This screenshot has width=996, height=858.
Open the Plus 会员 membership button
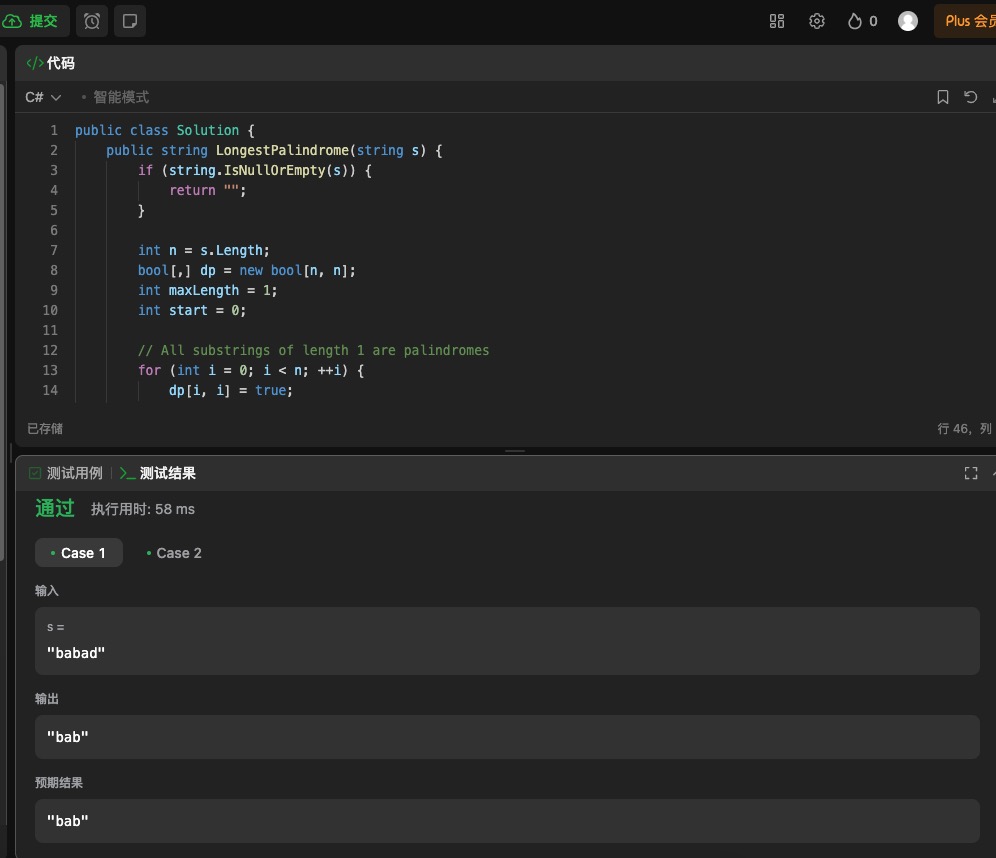pyautogui.click(x=966, y=21)
